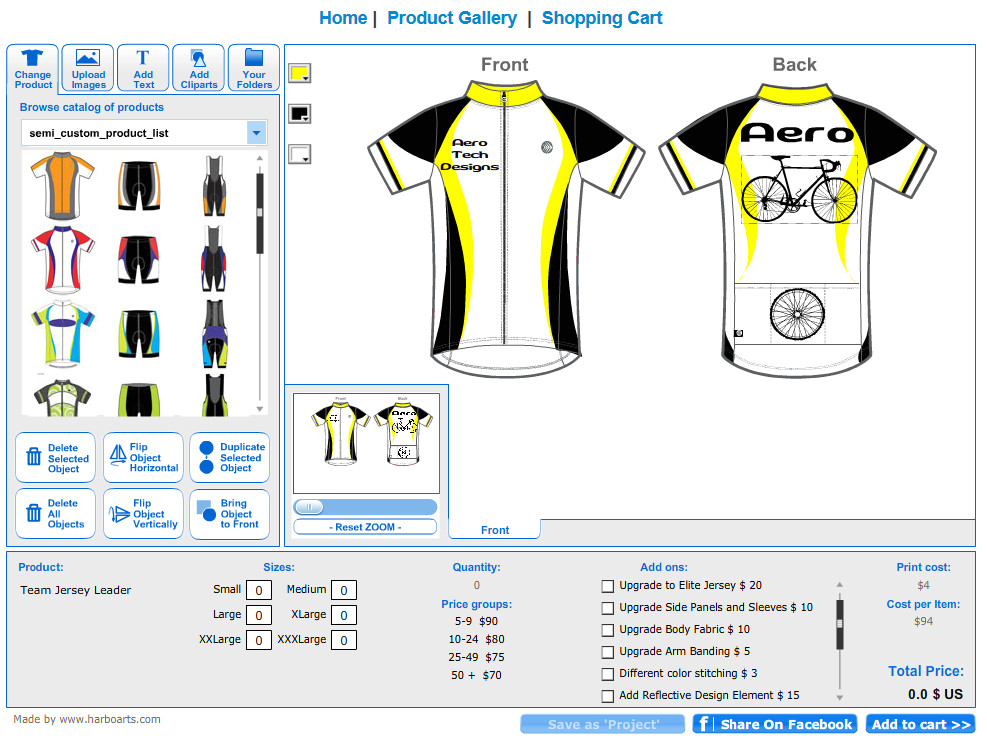Enable Upgrade Arm Banding add-on
The image size is (987, 742).
[x=607, y=652]
